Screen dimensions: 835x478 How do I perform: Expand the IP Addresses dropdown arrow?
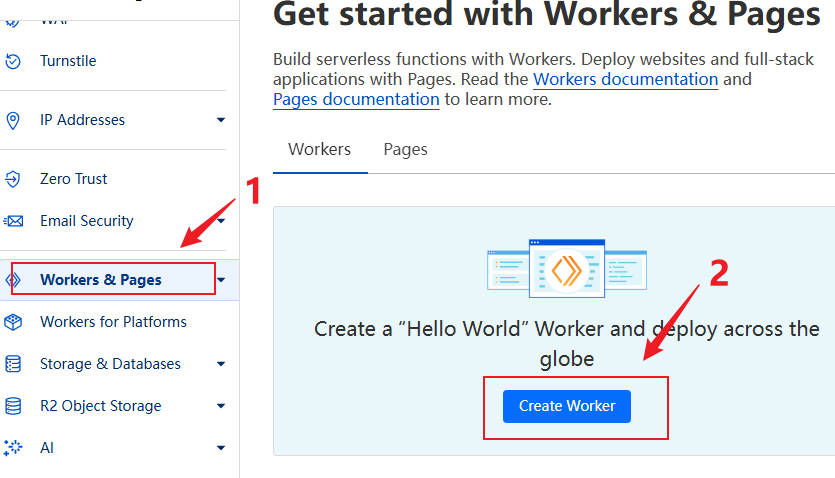[x=221, y=120]
